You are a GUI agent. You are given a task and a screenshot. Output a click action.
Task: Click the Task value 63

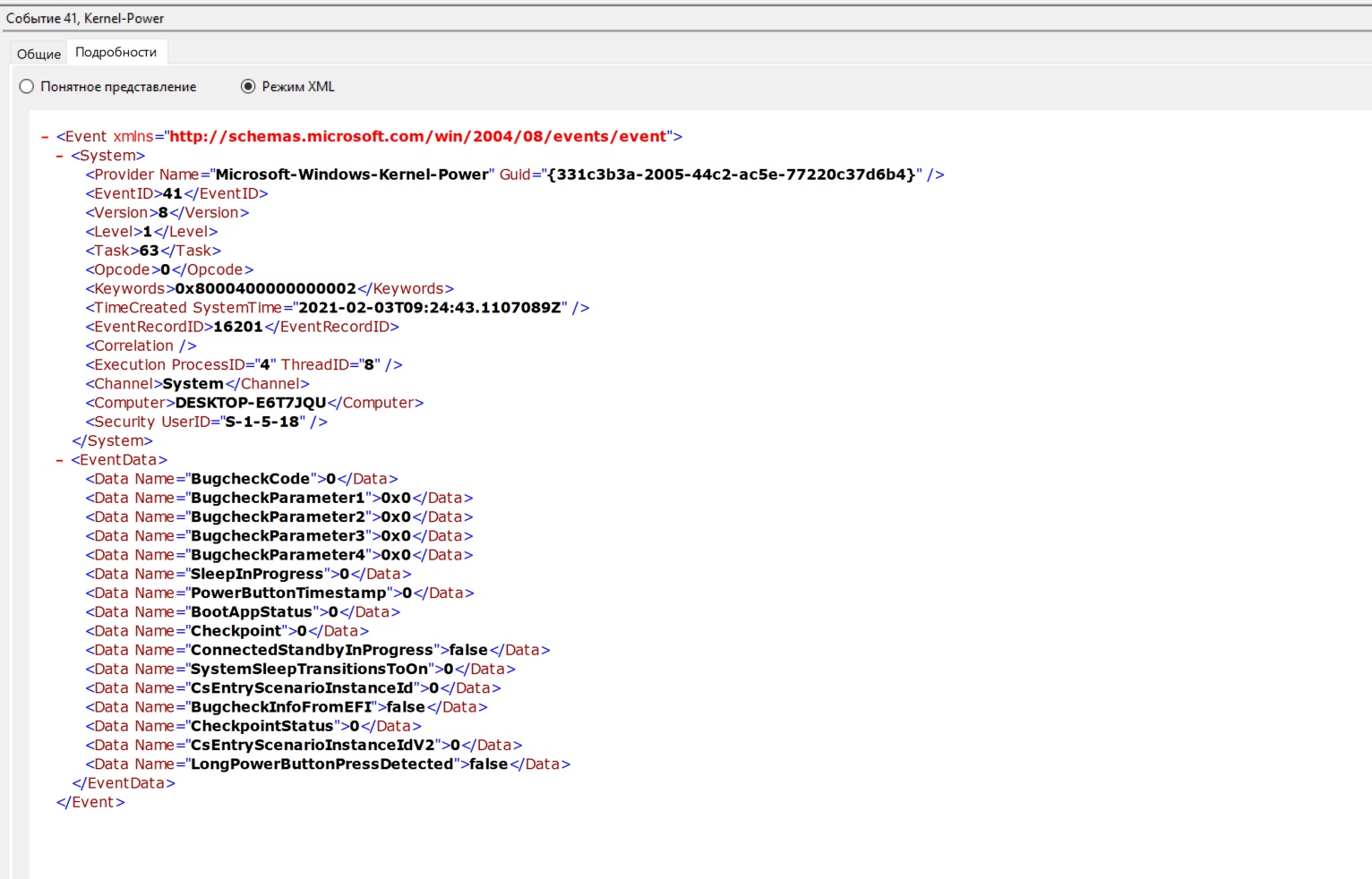(x=149, y=251)
